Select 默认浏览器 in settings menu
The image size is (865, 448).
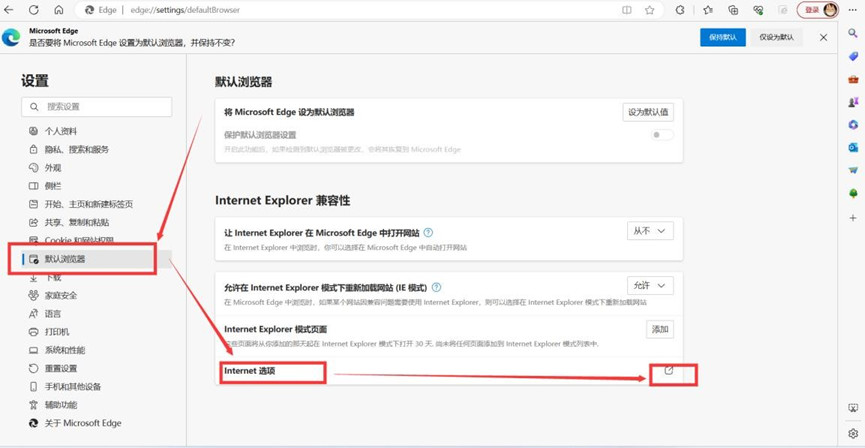pos(97,259)
